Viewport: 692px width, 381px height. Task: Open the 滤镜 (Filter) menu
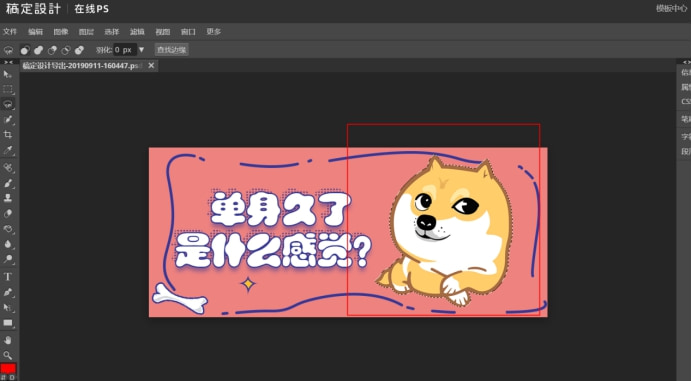(x=137, y=32)
